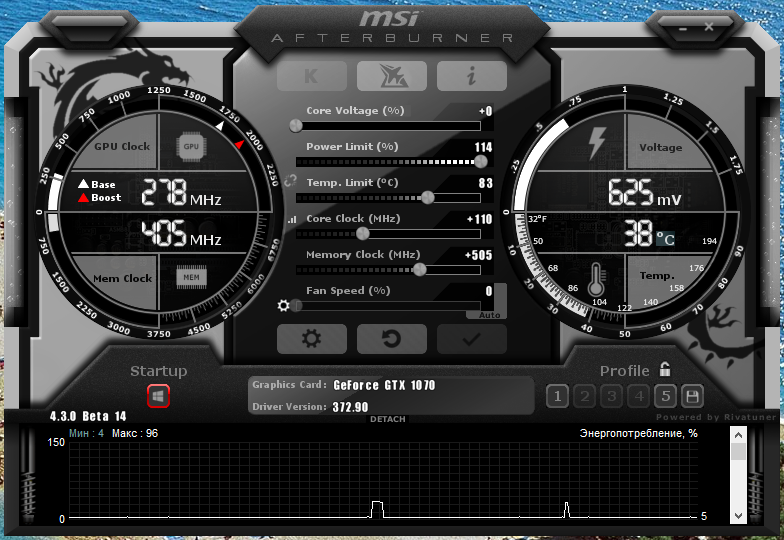Click the Profile label
Screen dimensions: 784x540
tap(624, 371)
